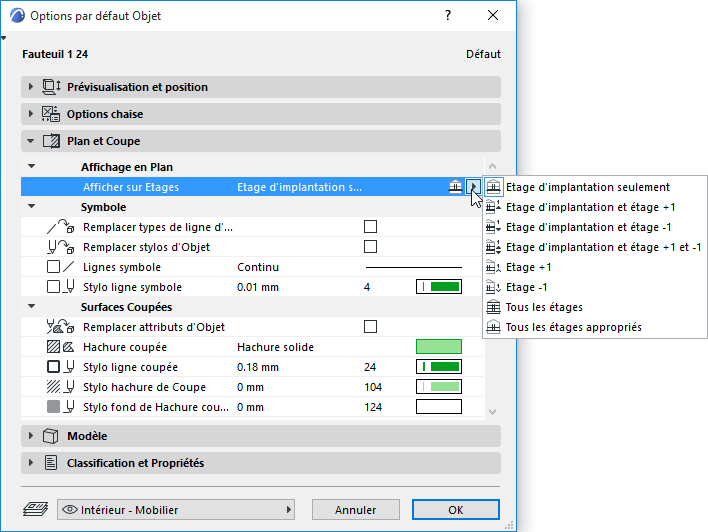
Task: Click the Options chaise panel icon
Action: 52,114
